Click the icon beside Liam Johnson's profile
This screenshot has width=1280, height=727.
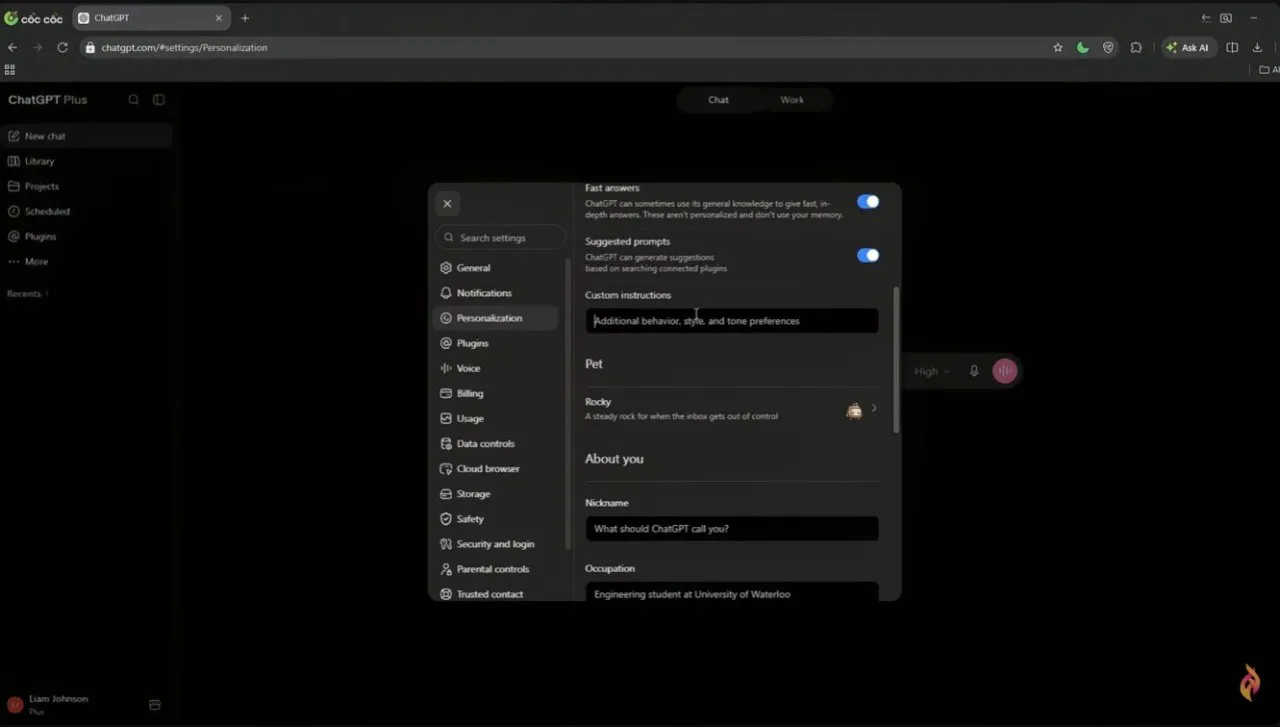155,705
